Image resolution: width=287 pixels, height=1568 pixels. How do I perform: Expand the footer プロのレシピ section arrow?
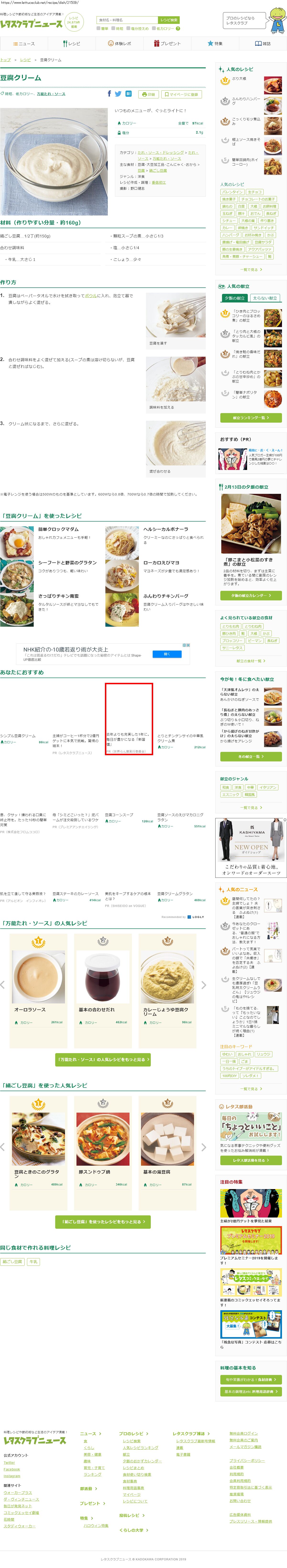coord(147,1433)
